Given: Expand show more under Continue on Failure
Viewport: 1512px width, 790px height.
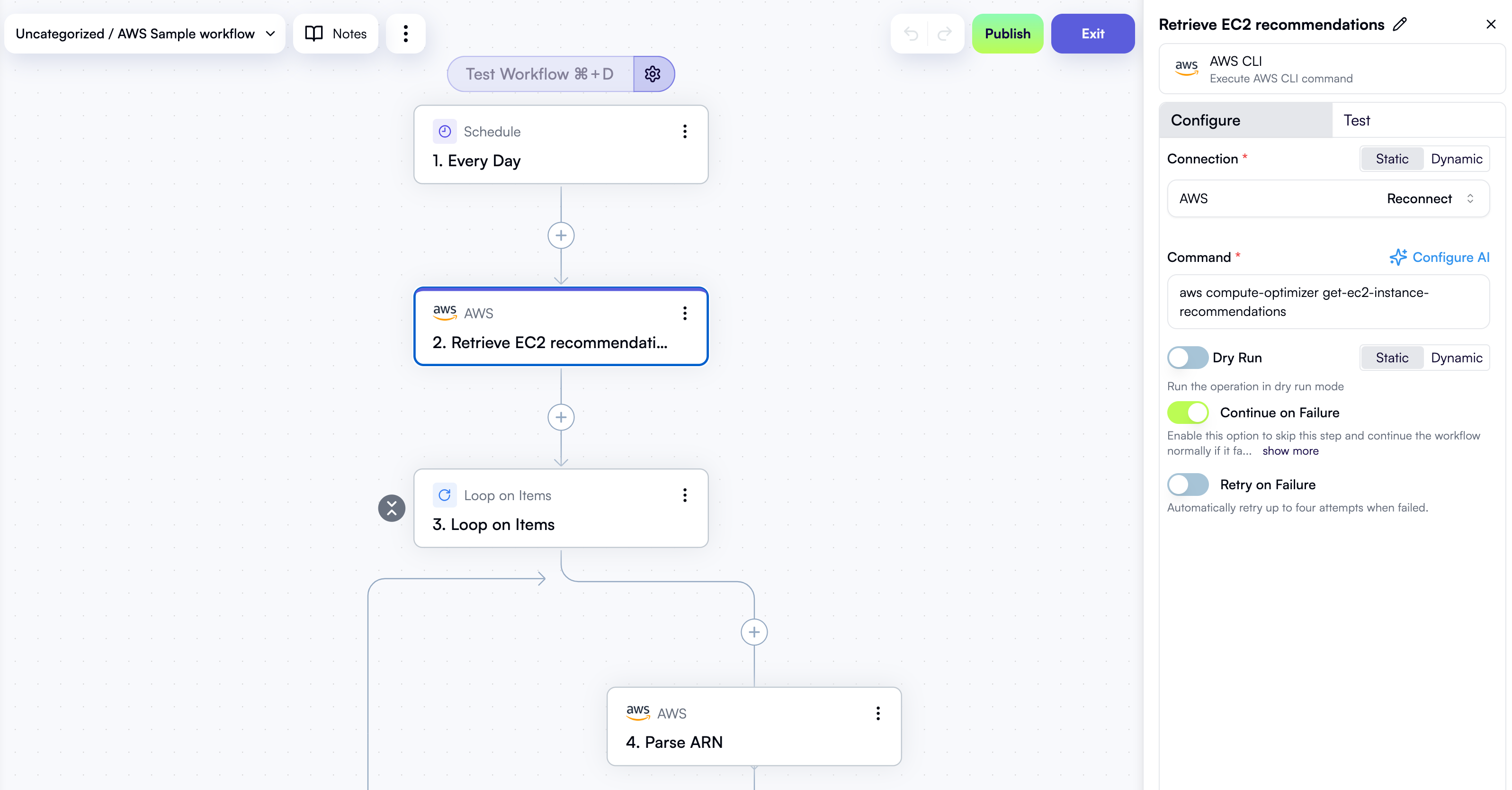Looking at the screenshot, I should [1290, 451].
